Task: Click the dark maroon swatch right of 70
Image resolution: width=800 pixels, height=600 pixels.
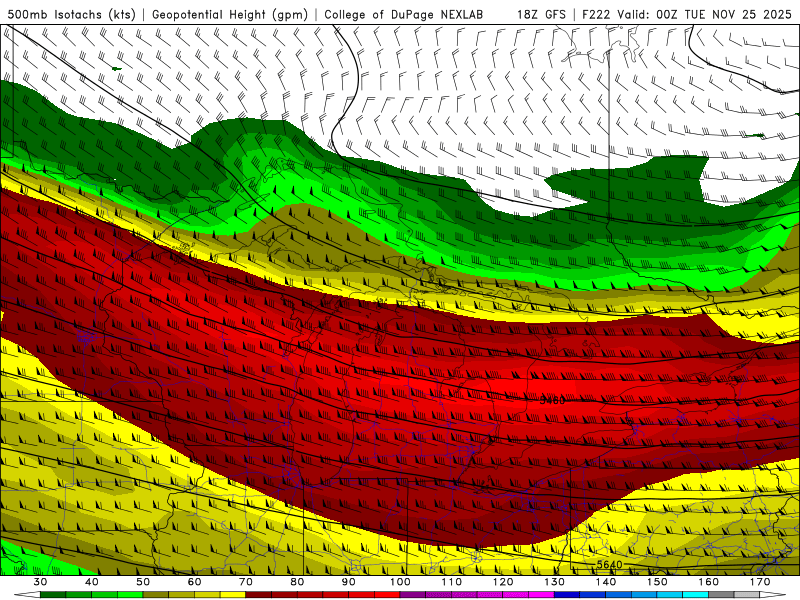Action: coord(259,595)
